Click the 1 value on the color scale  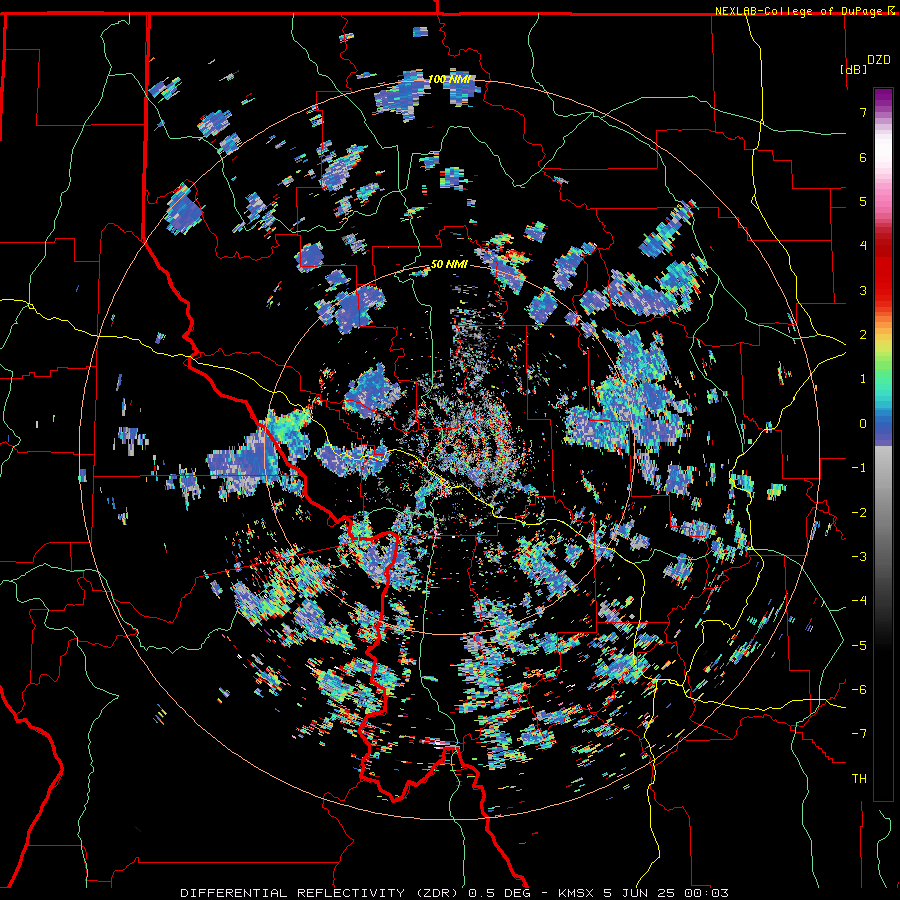tap(863, 379)
